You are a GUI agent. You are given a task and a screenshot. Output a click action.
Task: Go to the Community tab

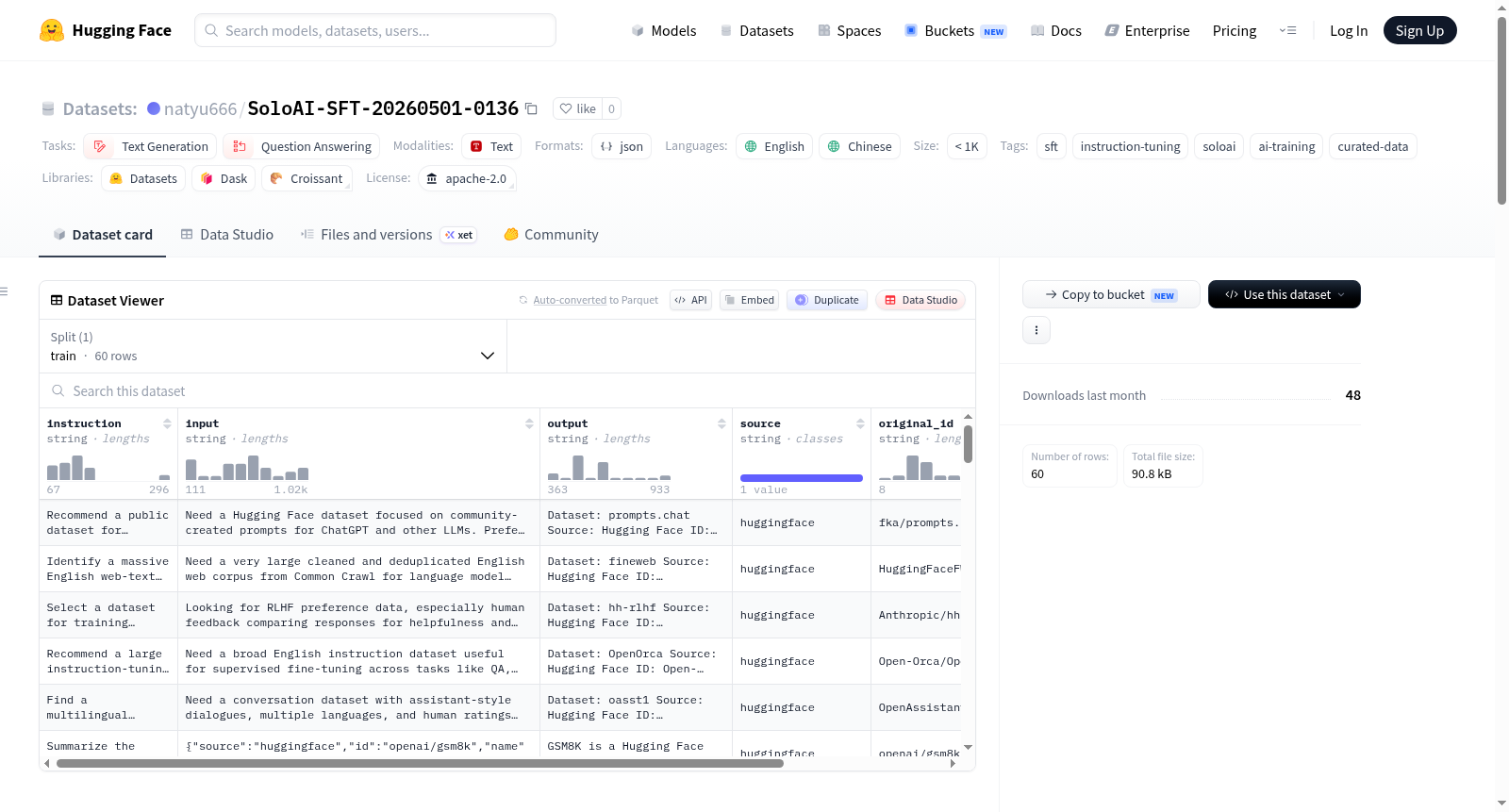click(x=551, y=235)
